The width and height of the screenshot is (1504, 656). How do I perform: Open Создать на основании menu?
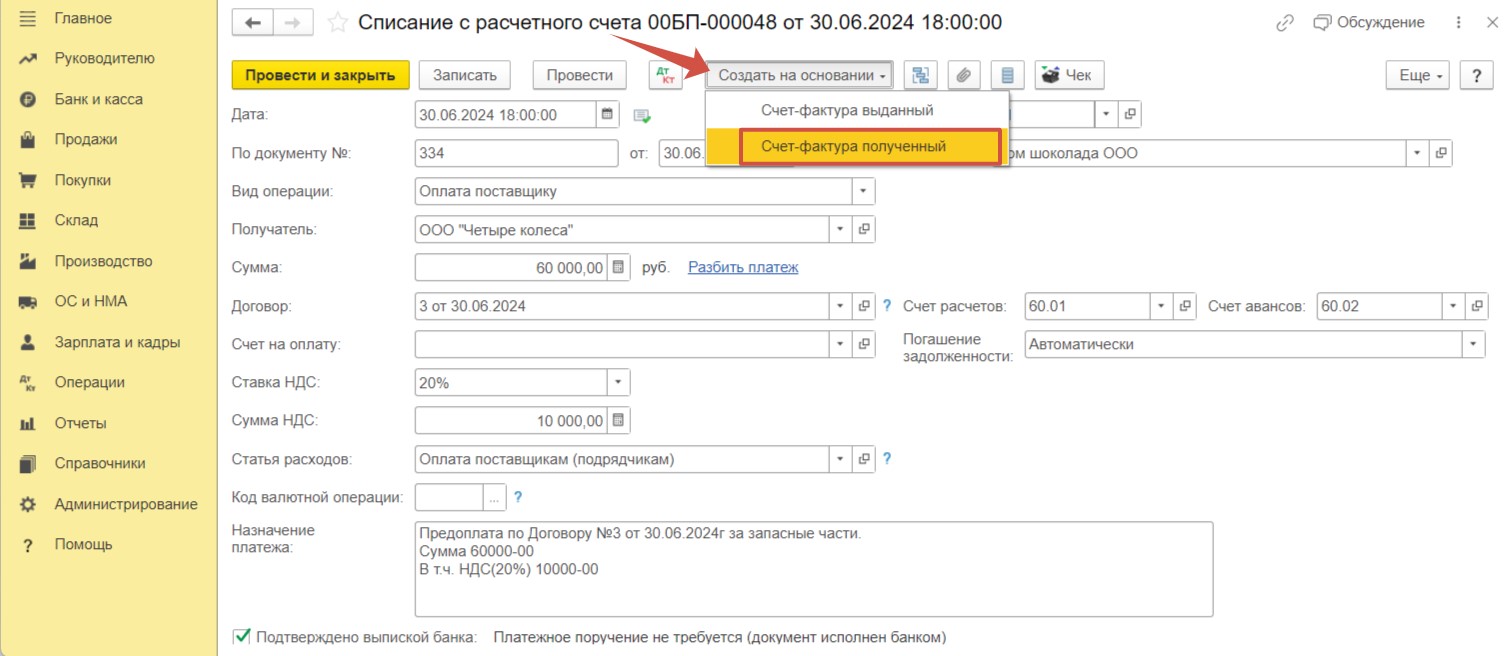click(801, 75)
